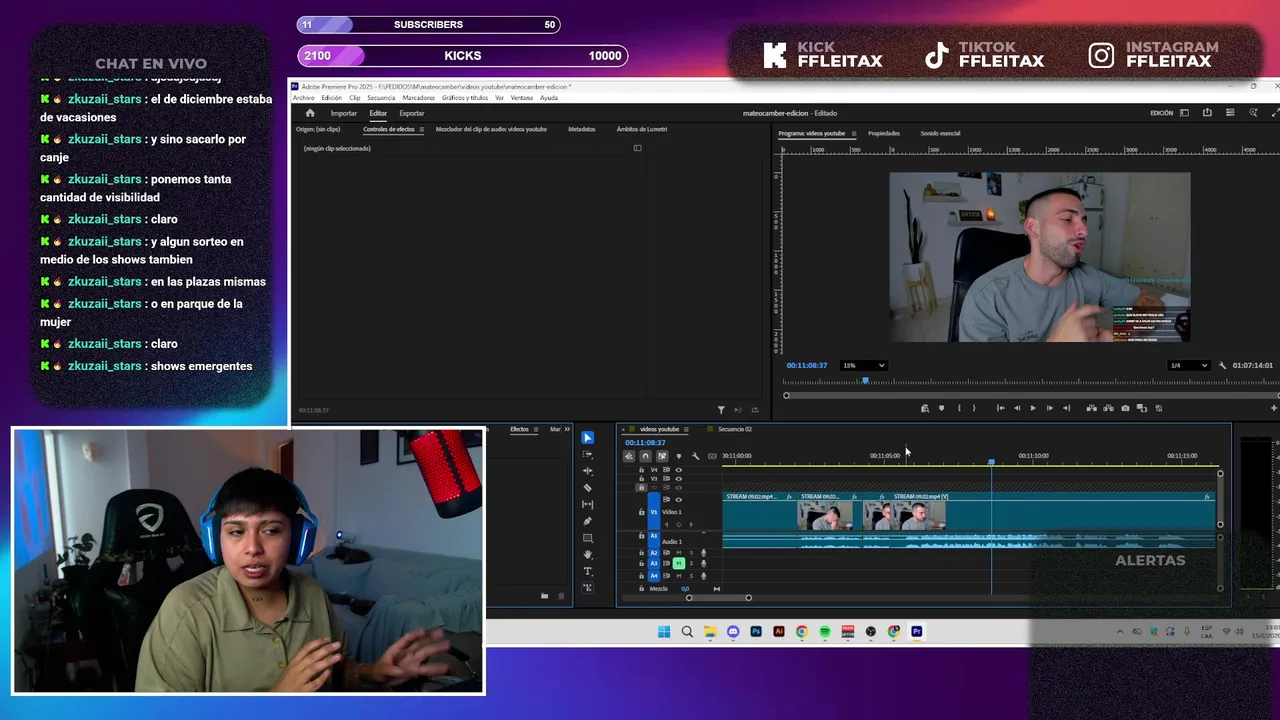Click Importar workspace button
The height and width of the screenshot is (720, 1280).
click(344, 113)
